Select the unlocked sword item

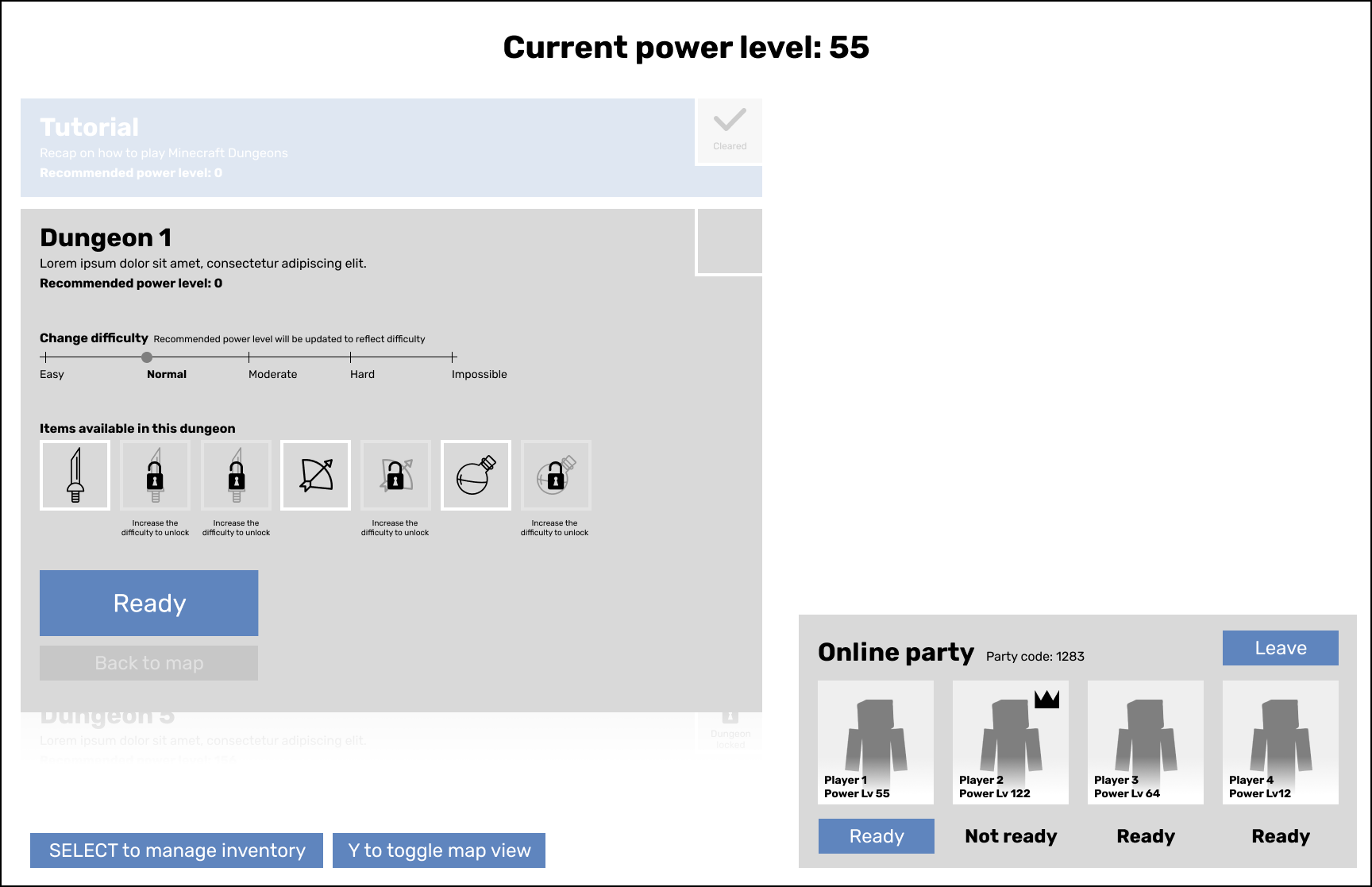(75, 475)
